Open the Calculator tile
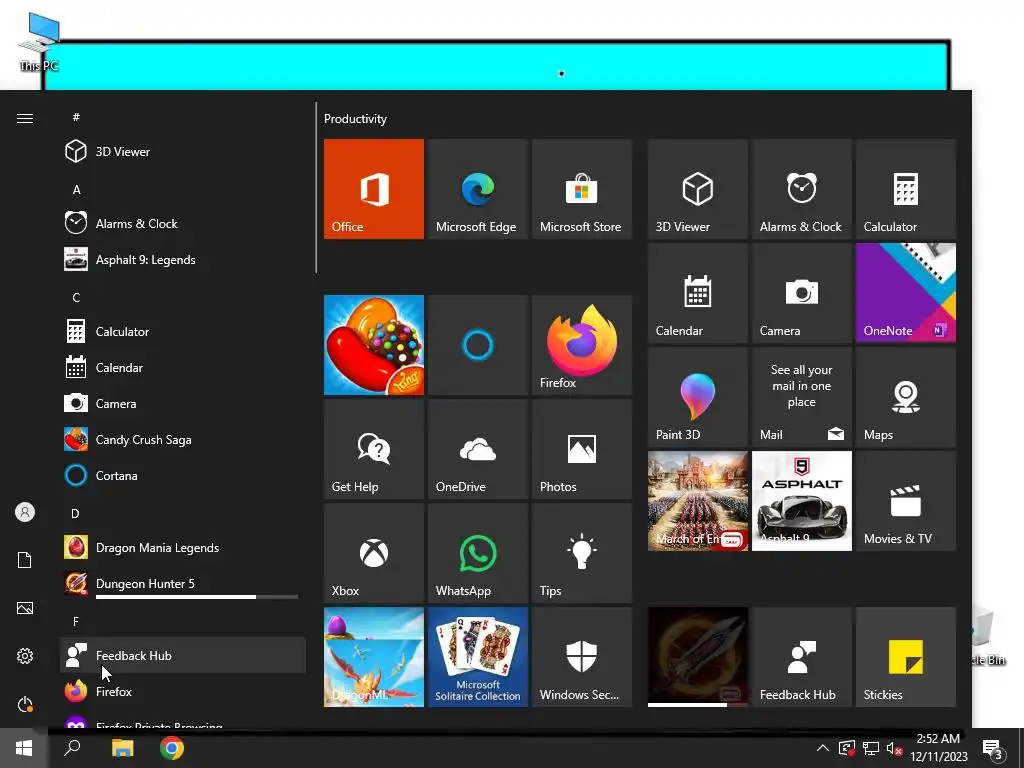Image resolution: width=1024 pixels, height=768 pixels. click(x=905, y=189)
